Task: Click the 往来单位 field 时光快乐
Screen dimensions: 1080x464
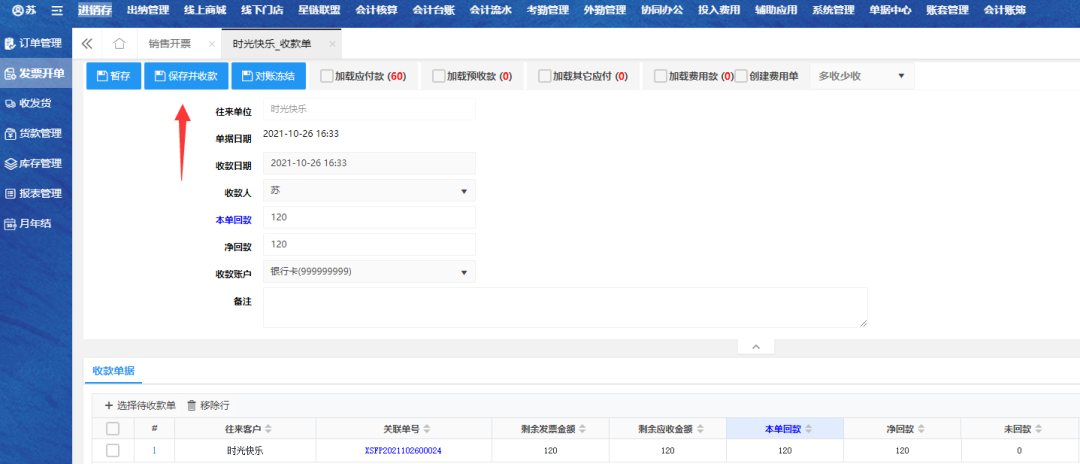Action: 369,109
